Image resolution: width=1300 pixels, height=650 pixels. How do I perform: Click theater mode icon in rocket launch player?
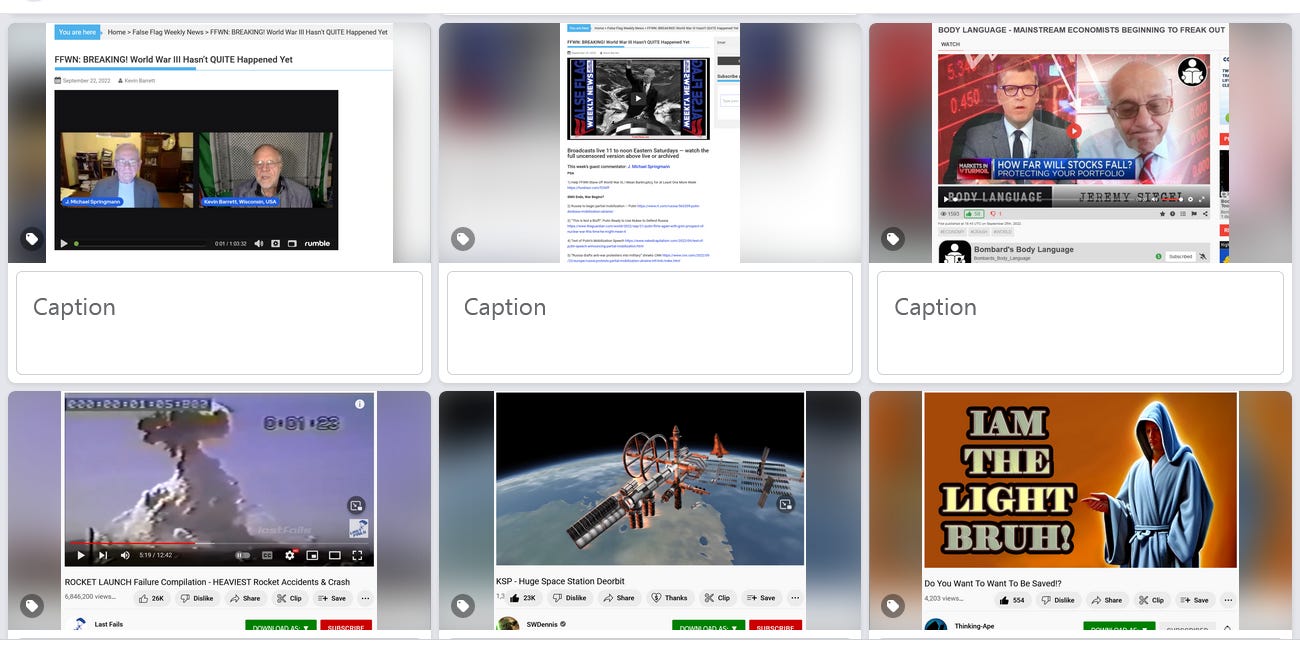335,555
